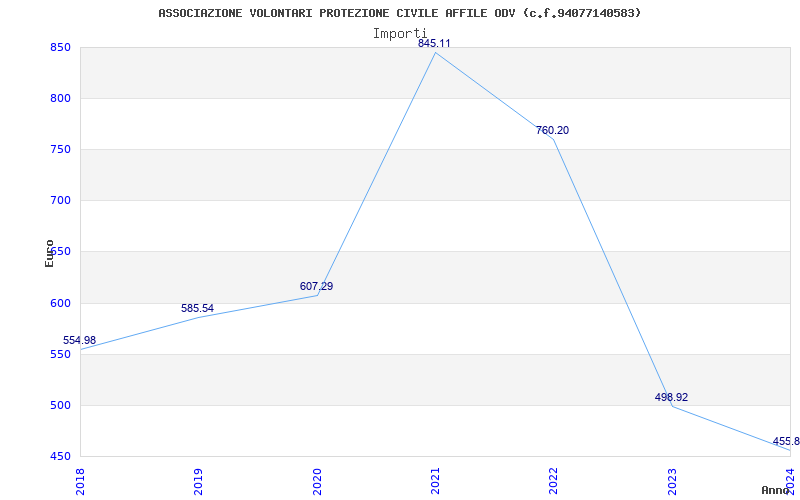Viewport: 800px width, 500px height.
Task: Click the 2023 x-axis year label
Action: click(672, 482)
